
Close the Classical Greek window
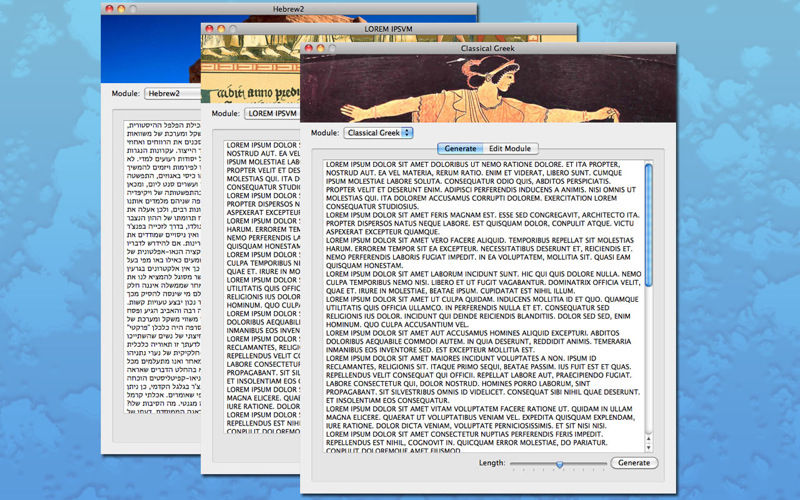(309, 48)
